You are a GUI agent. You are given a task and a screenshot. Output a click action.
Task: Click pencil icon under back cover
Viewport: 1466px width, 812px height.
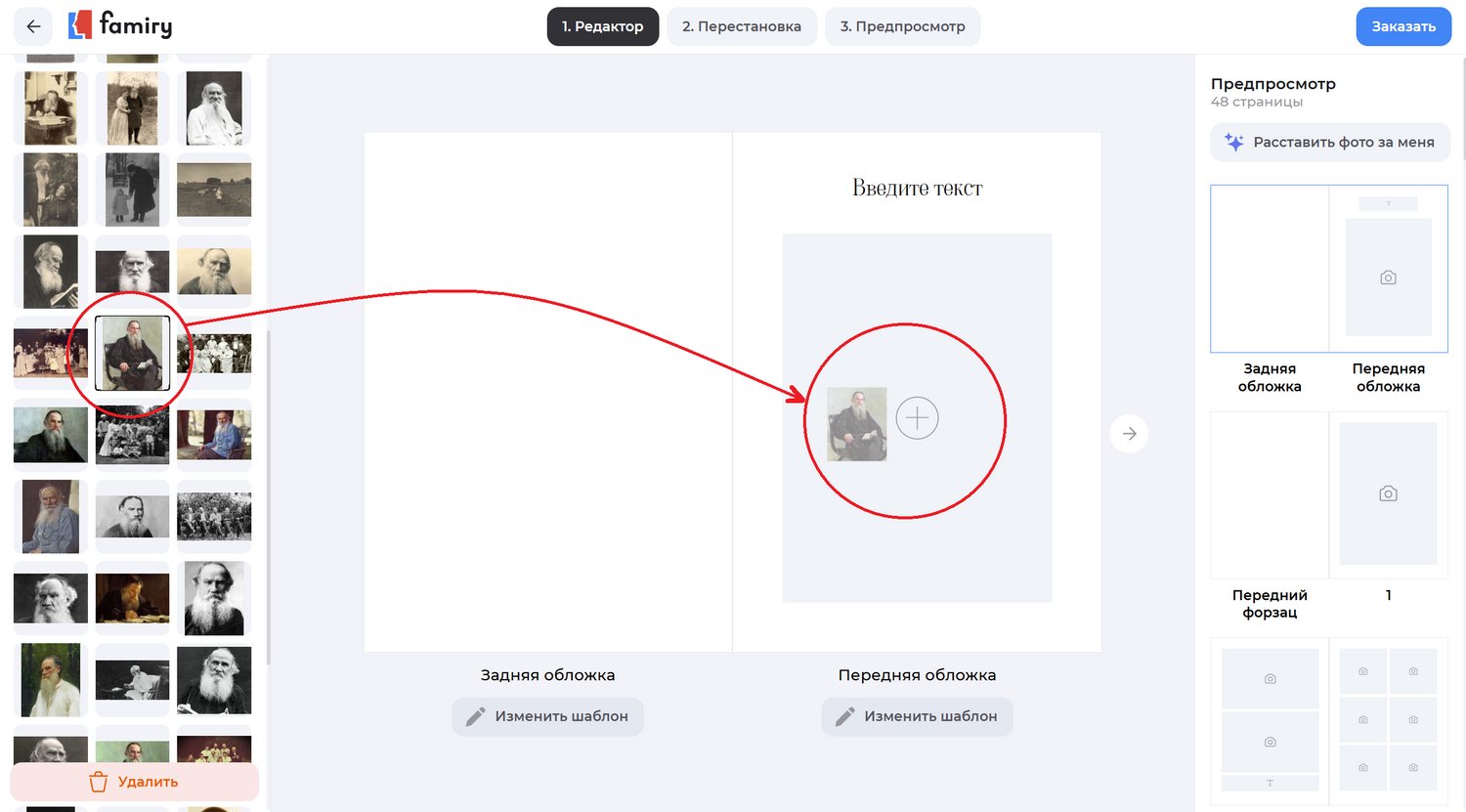point(476,717)
